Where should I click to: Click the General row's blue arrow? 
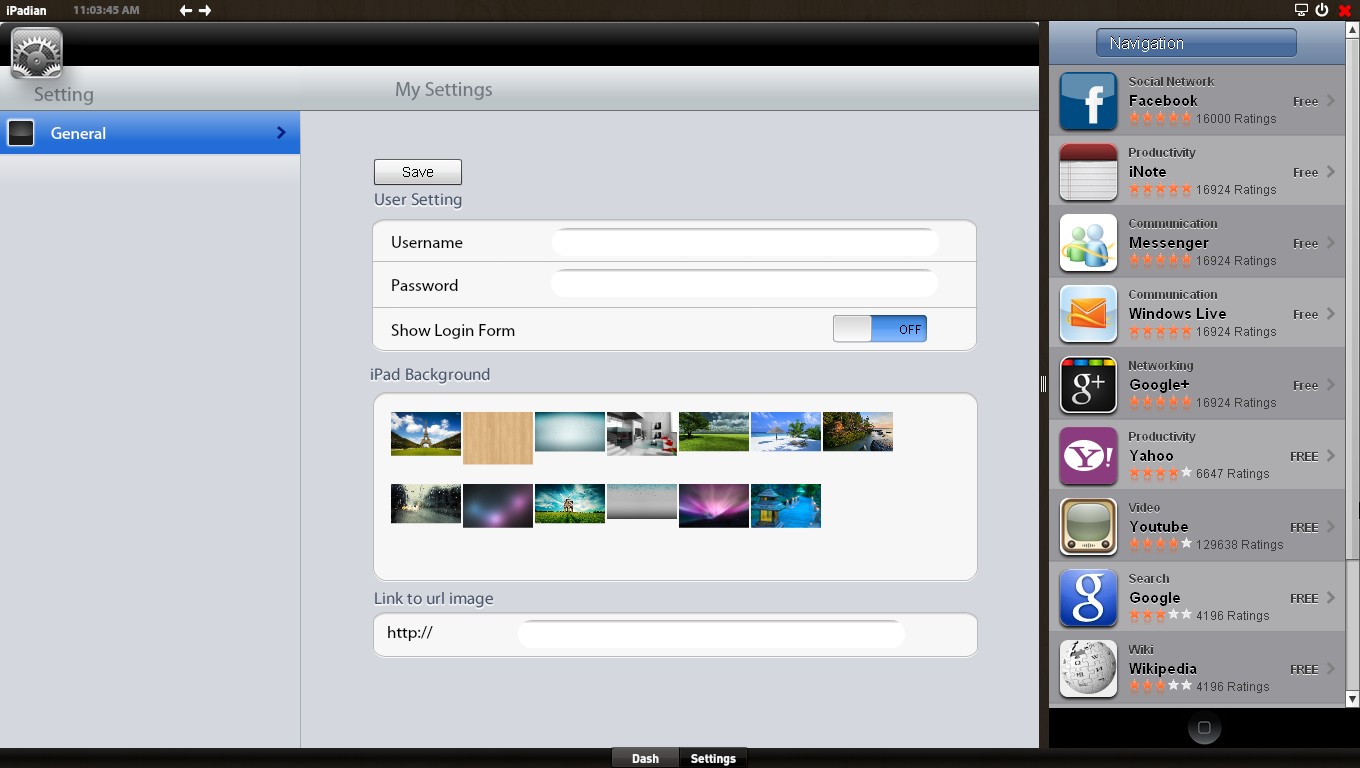(x=281, y=133)
